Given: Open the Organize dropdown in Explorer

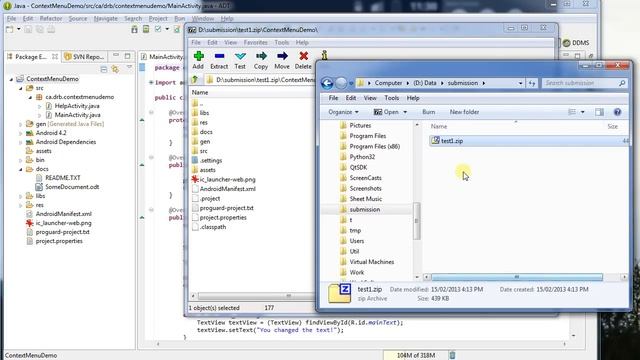Looking at the screenshot, I should click(x=343, y=112).
